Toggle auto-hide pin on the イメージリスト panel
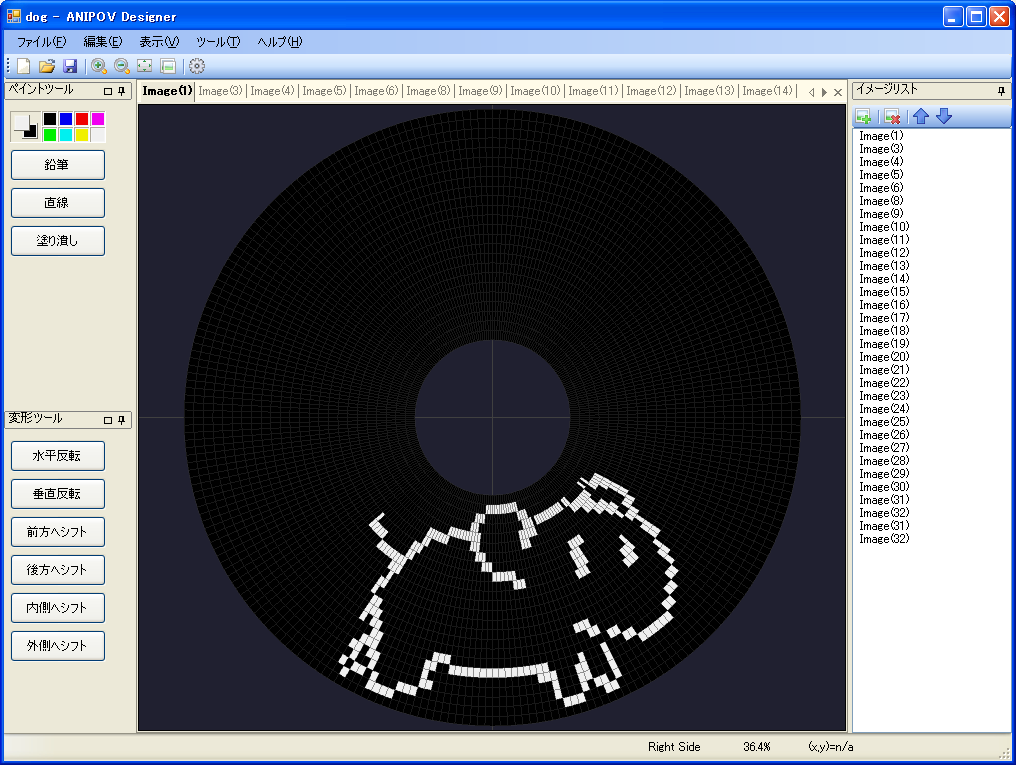The image size is (1016, 765). pos(1002,91)
